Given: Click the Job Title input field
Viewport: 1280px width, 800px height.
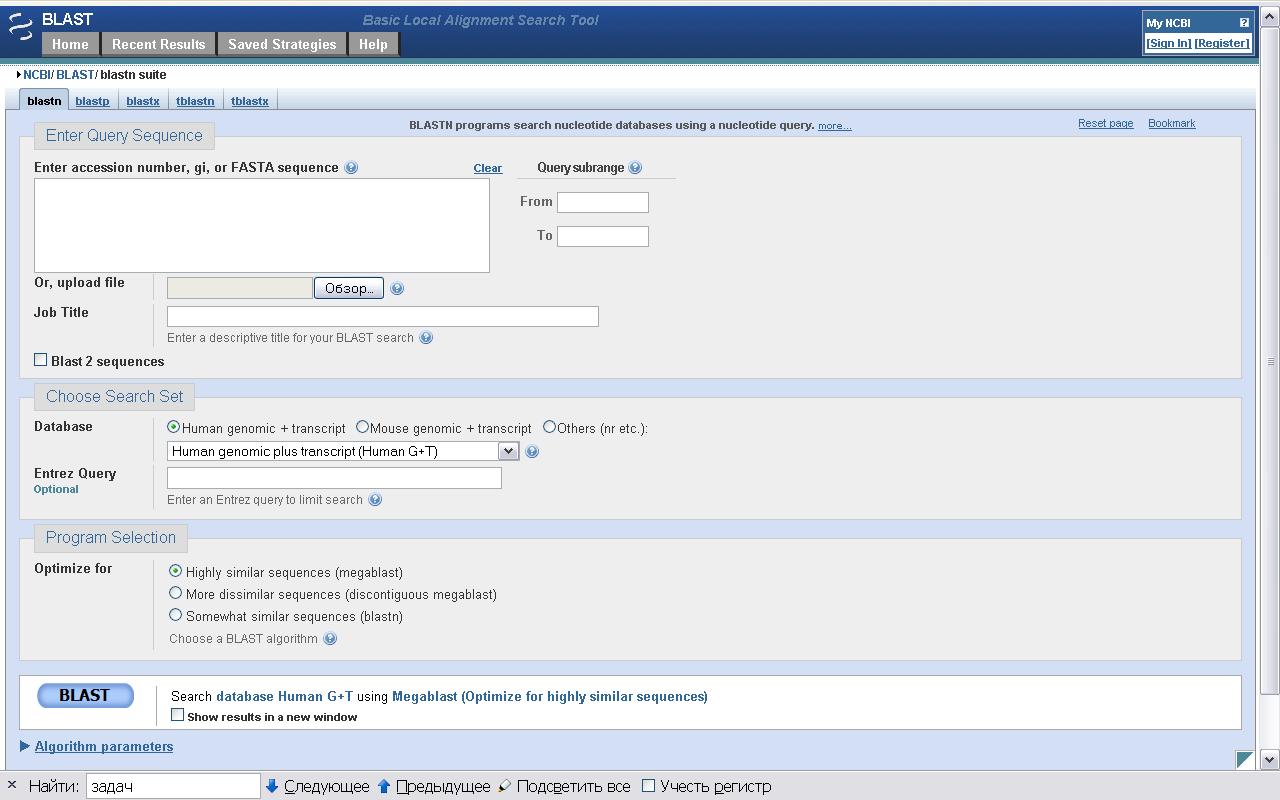Looking at the screenshot, I should pos(383,316).
